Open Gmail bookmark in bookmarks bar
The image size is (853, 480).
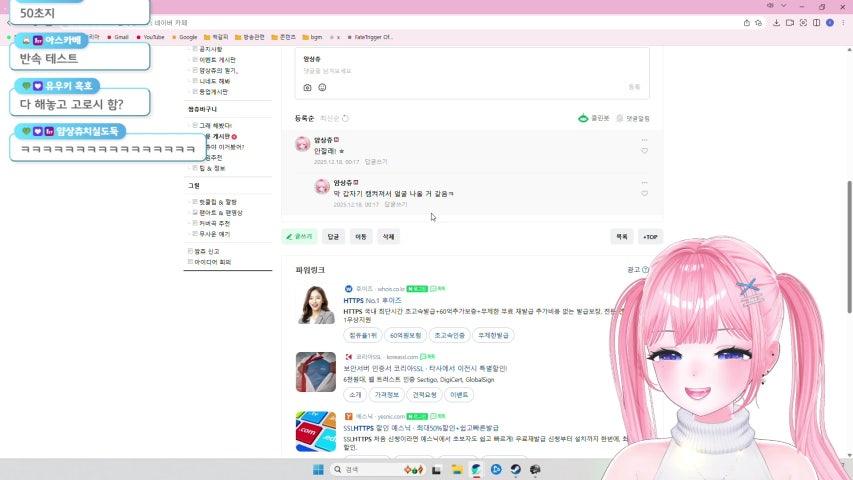coord(118,37)
